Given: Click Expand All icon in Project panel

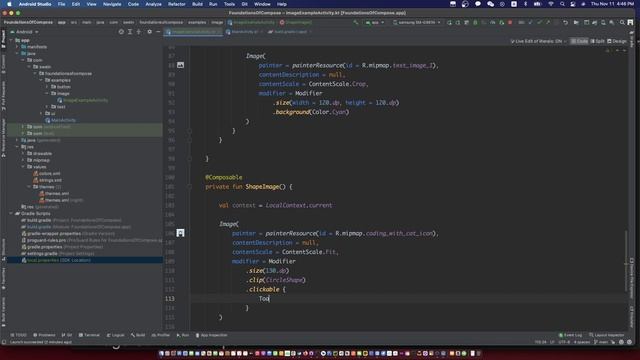Looking at the screenshot, I should [130, 31].
